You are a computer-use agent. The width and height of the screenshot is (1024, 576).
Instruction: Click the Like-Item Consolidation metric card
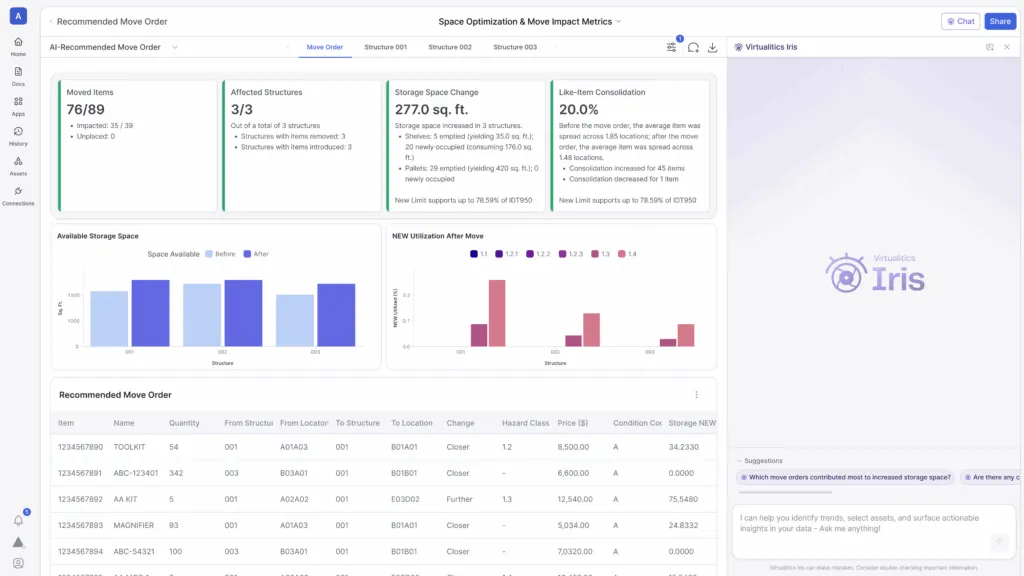(630, 146)
